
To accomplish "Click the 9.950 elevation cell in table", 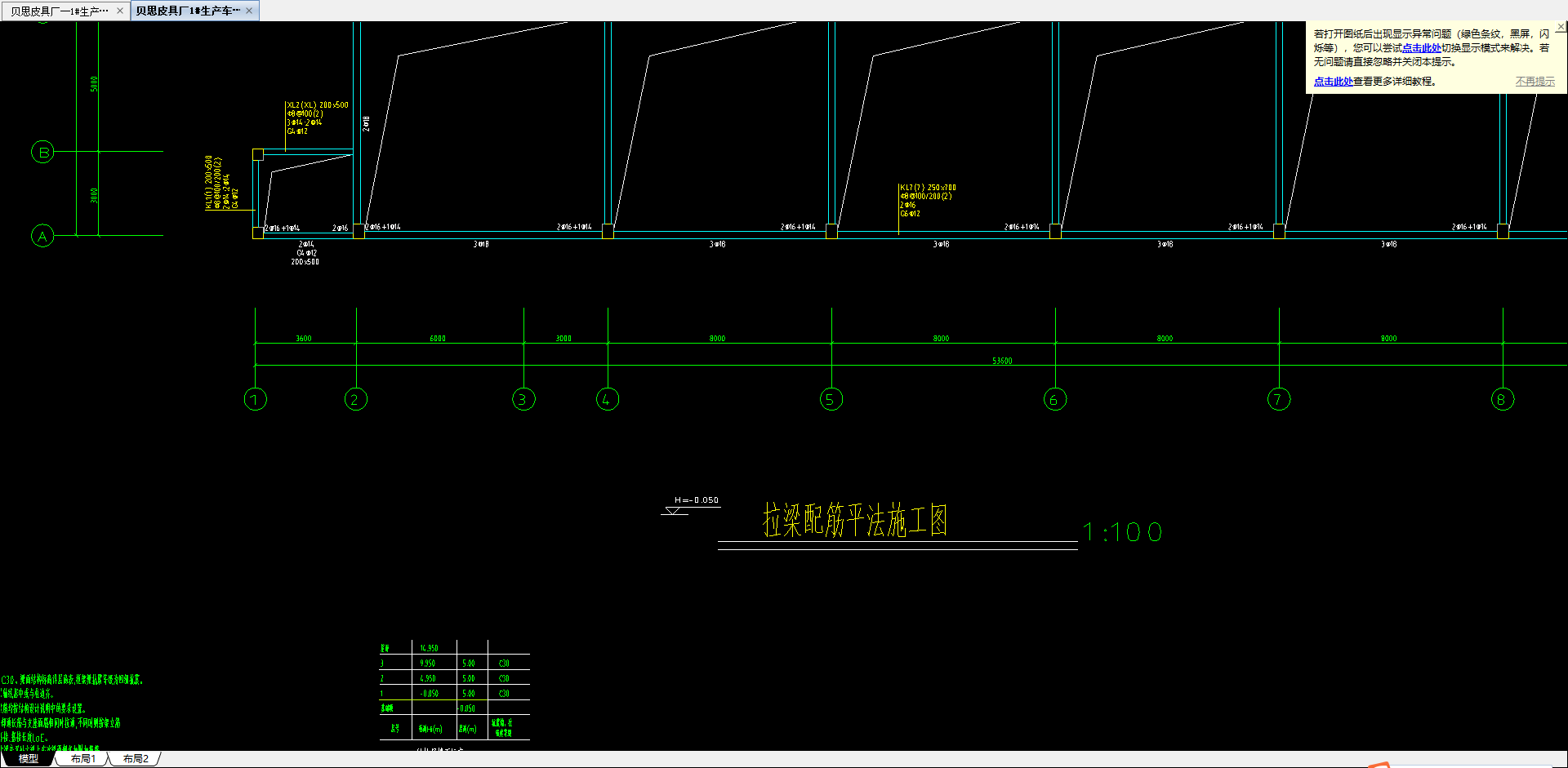I will [428, 664].
